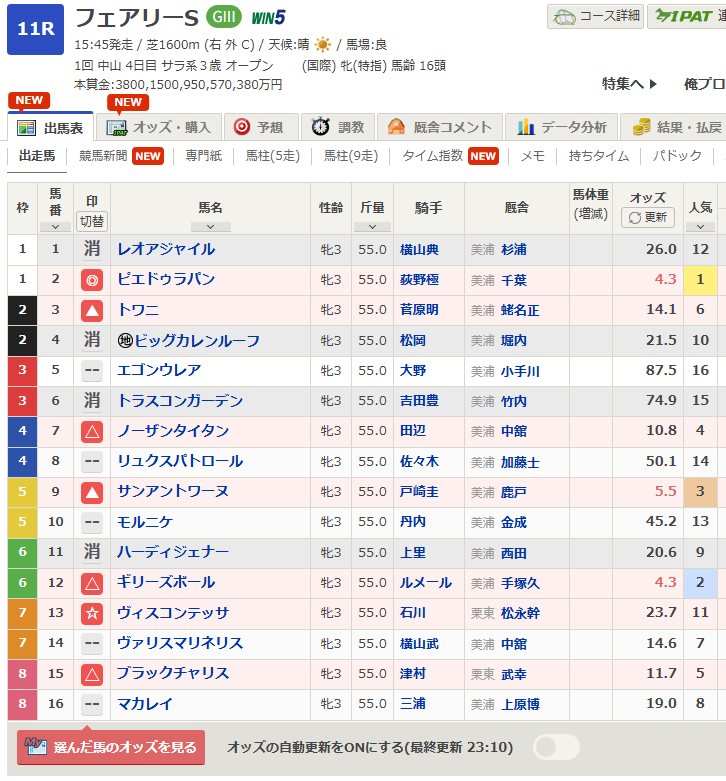The height and width of the screenshot is (781, 726).
Task: Click the filled triangle mark for サンアントワーヌ
Action: point(92,493)
